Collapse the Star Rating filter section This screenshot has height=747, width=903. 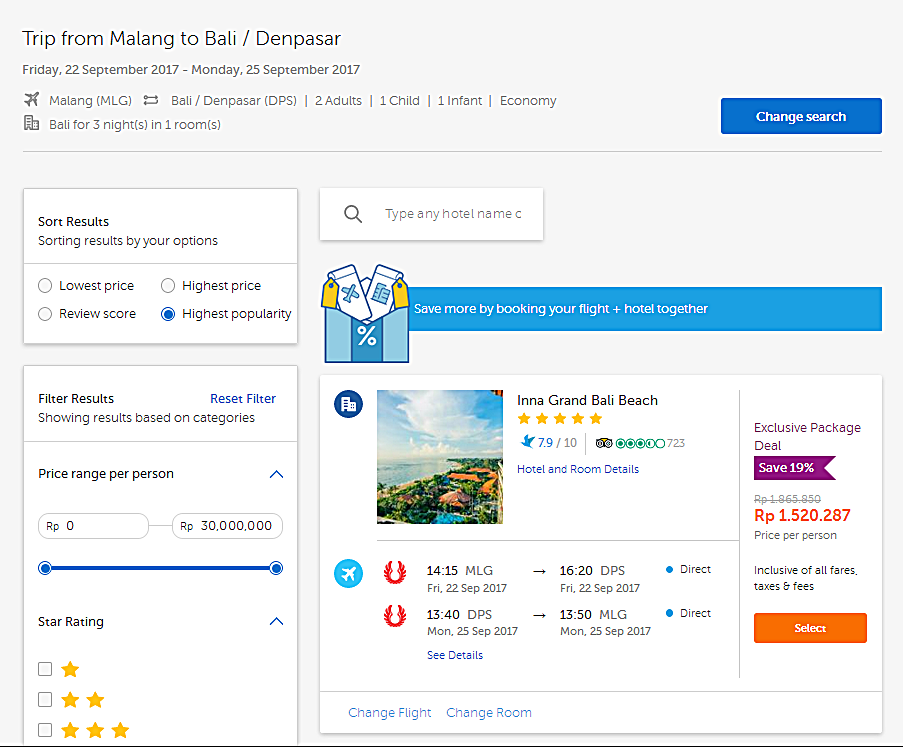[277, 622]
